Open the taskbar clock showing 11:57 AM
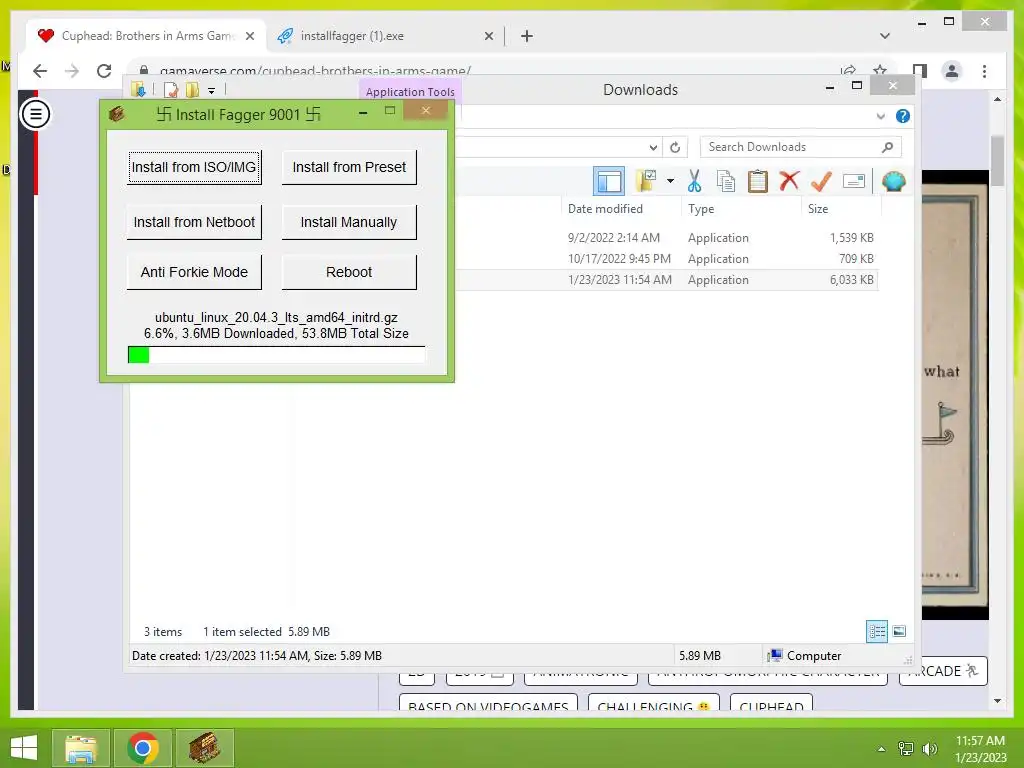The image size is (1024, 768). pos(980,748)
